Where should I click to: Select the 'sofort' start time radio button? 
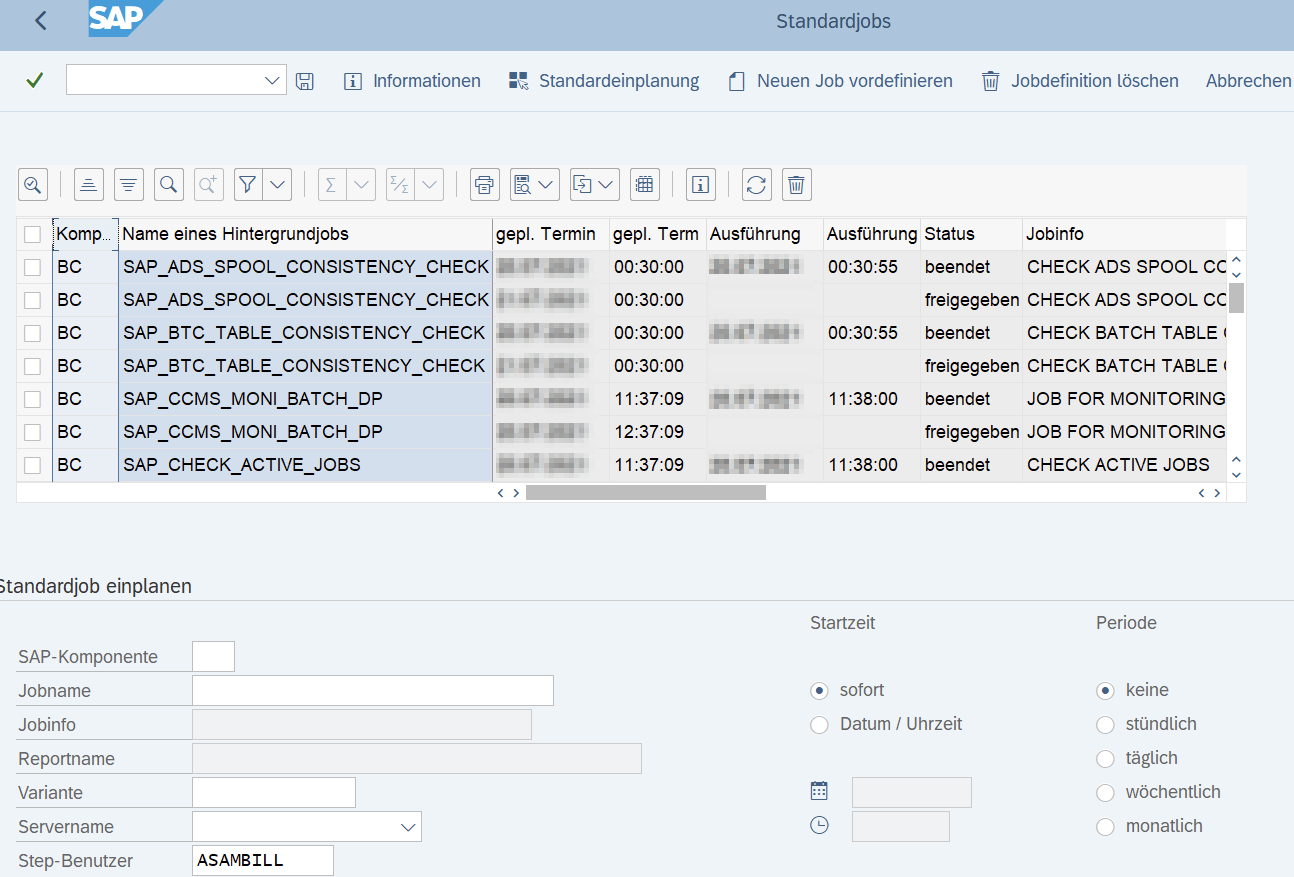pos(820,690)
